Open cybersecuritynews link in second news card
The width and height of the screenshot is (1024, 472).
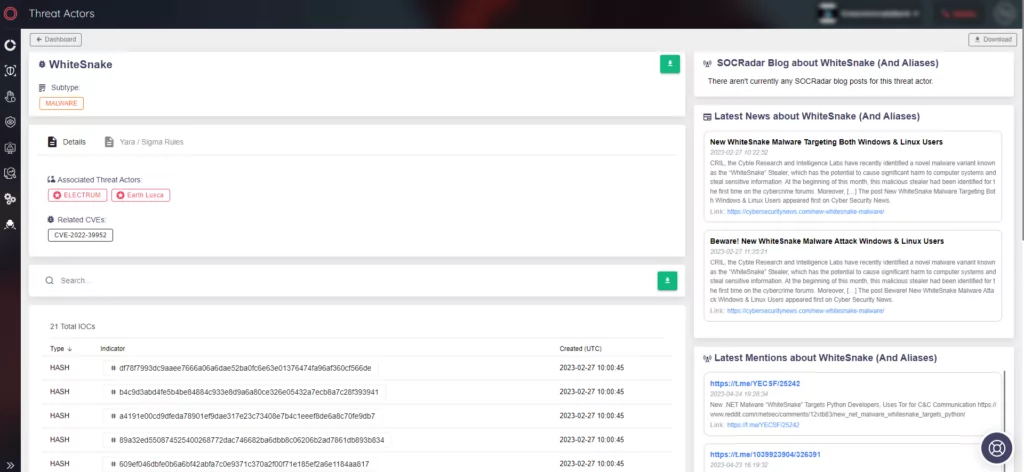[805, 311]
